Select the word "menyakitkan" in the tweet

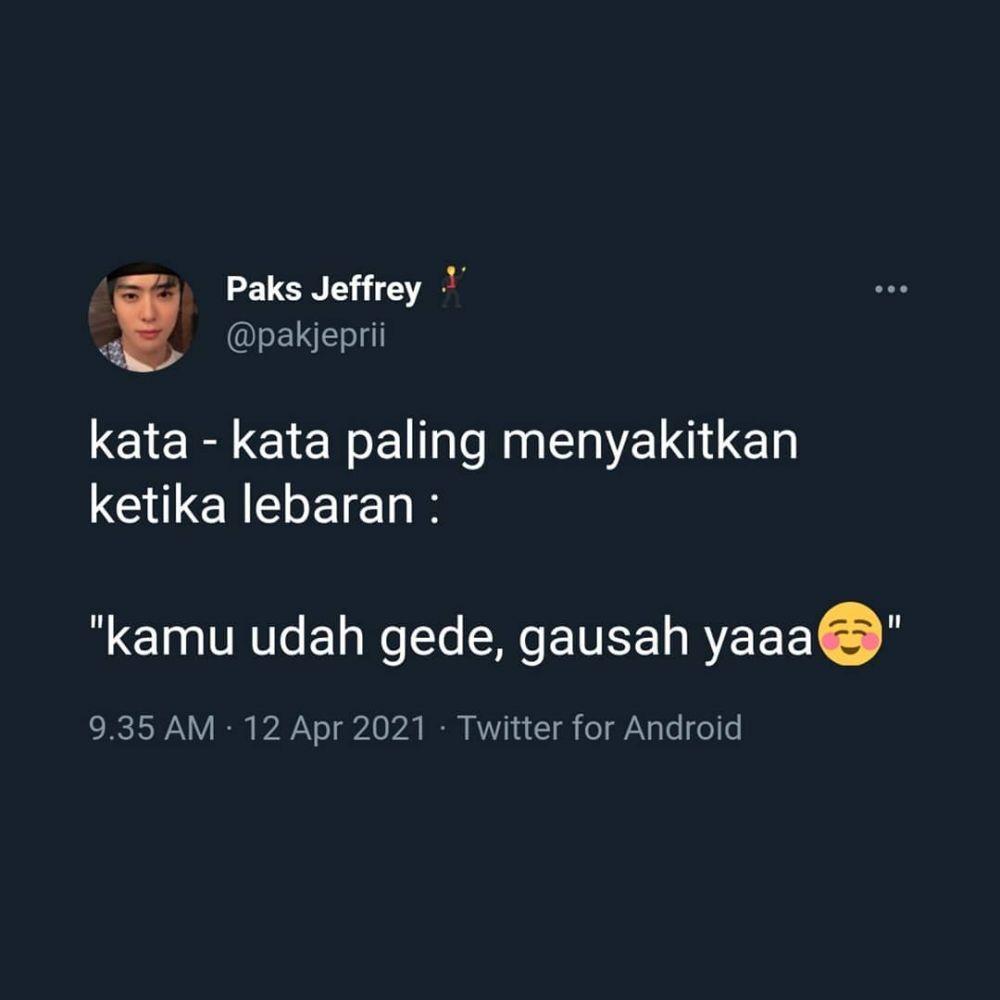tap(650, 441)
